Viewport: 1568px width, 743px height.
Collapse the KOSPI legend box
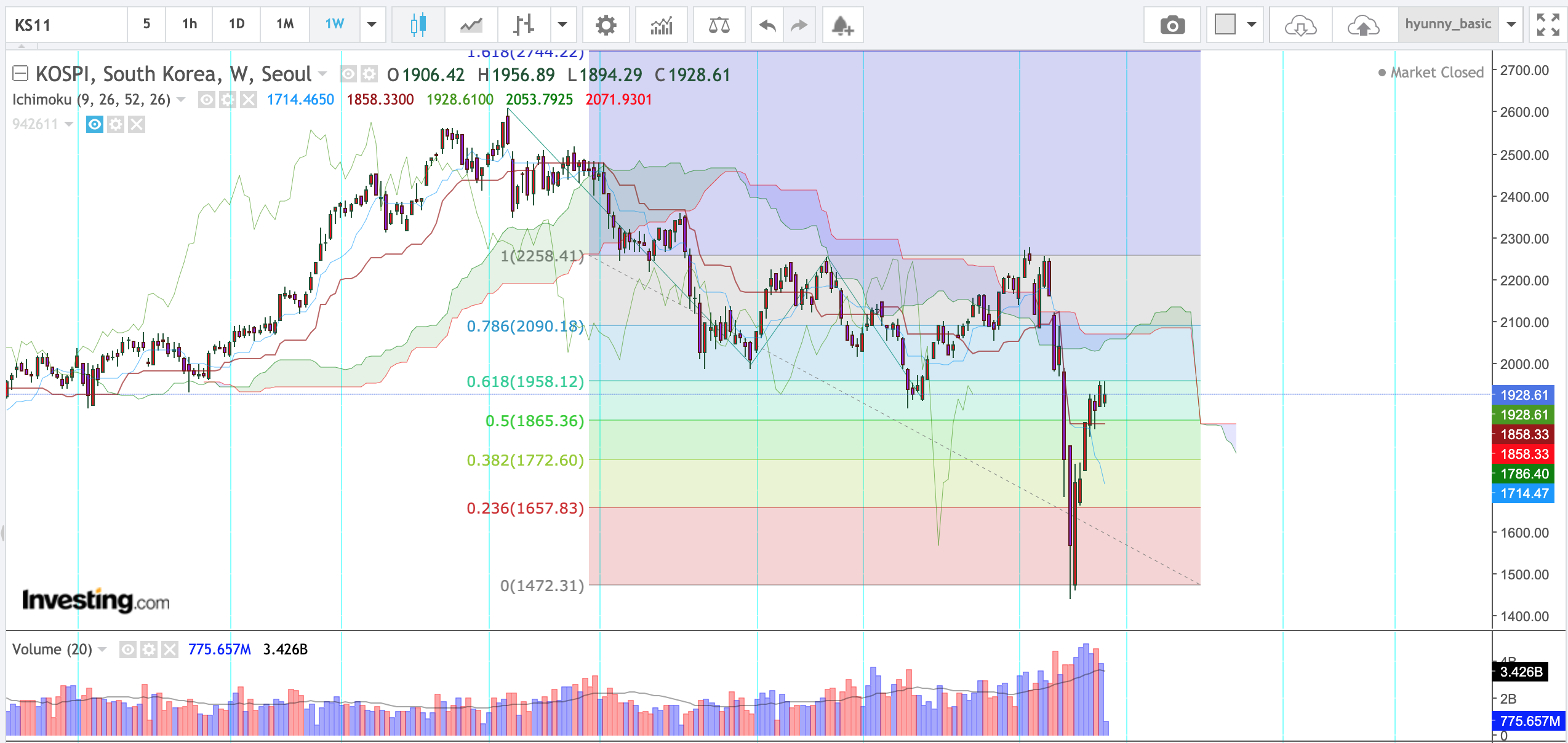(20, 74)
